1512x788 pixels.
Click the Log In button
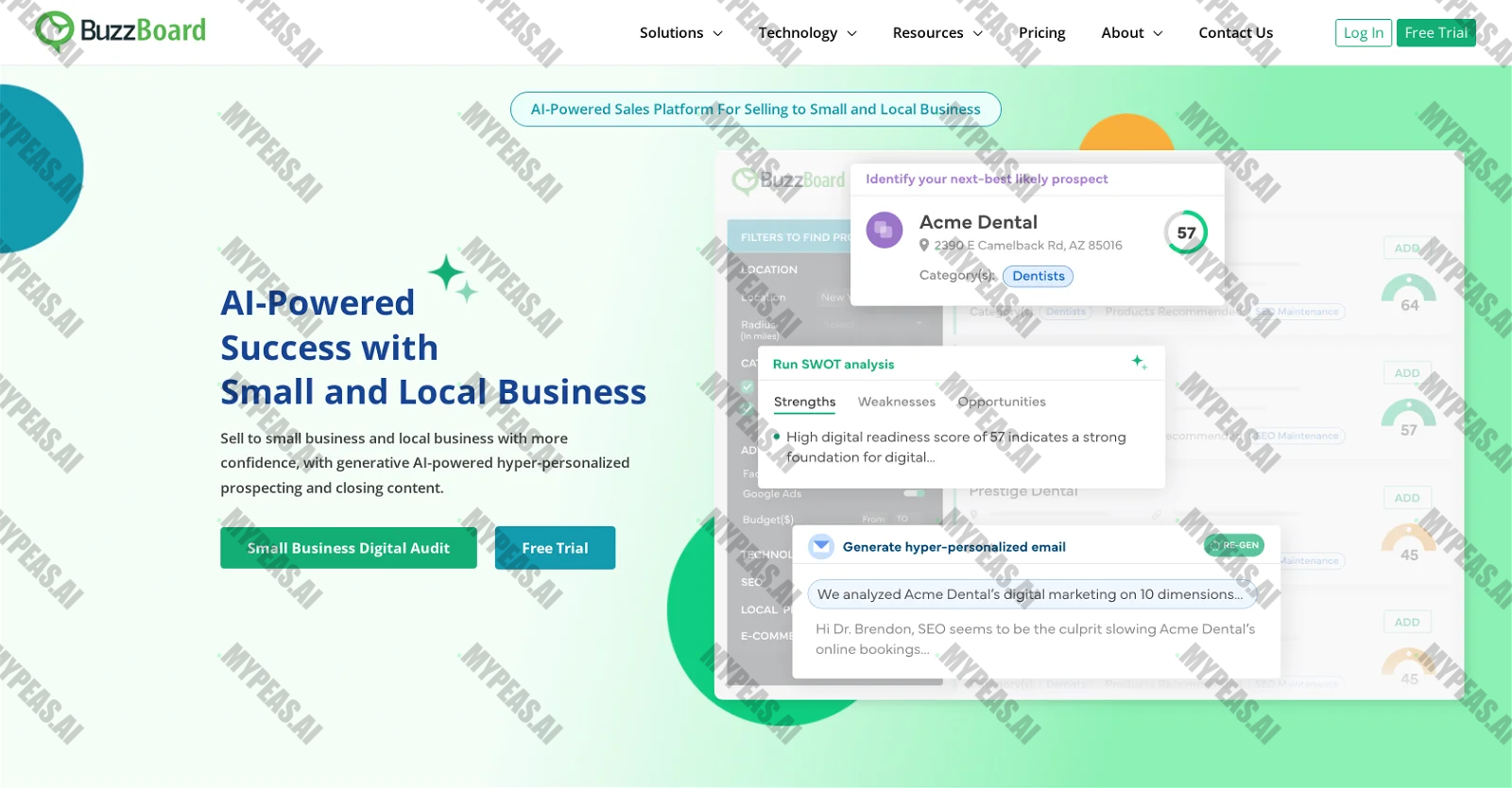(x=1363, y=32)
